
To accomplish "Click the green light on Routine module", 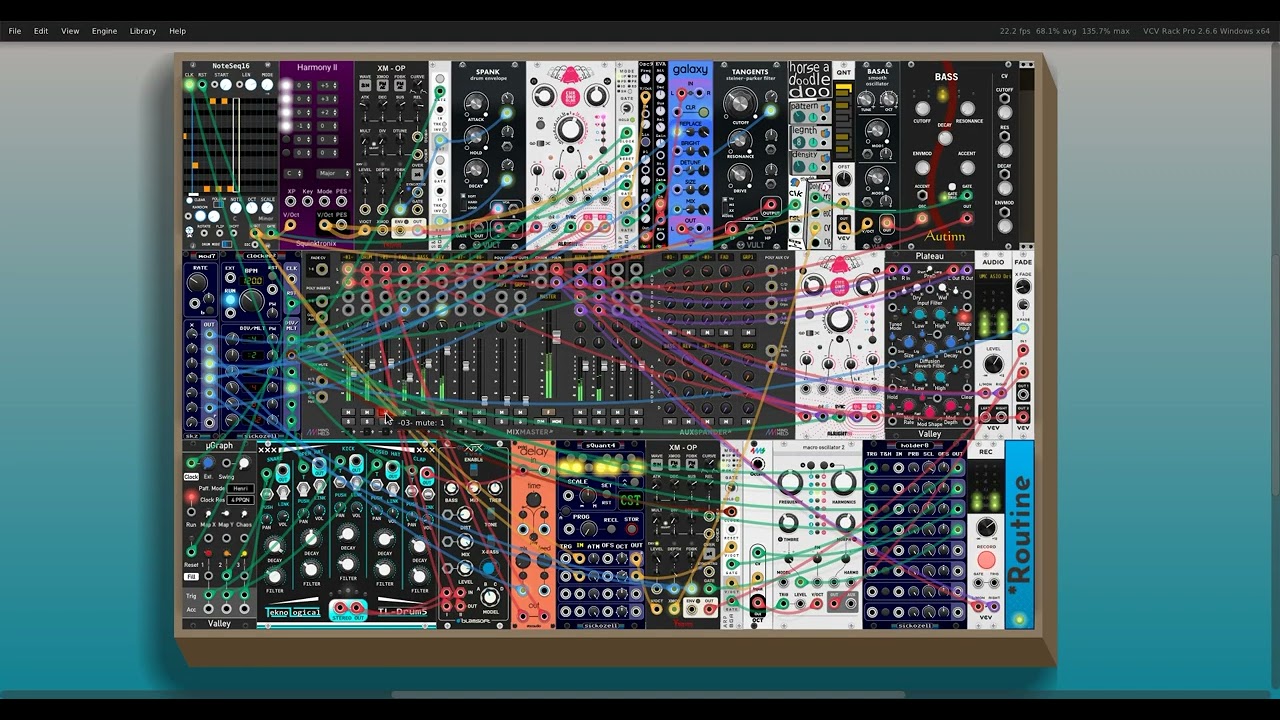I will point(1019,619).
